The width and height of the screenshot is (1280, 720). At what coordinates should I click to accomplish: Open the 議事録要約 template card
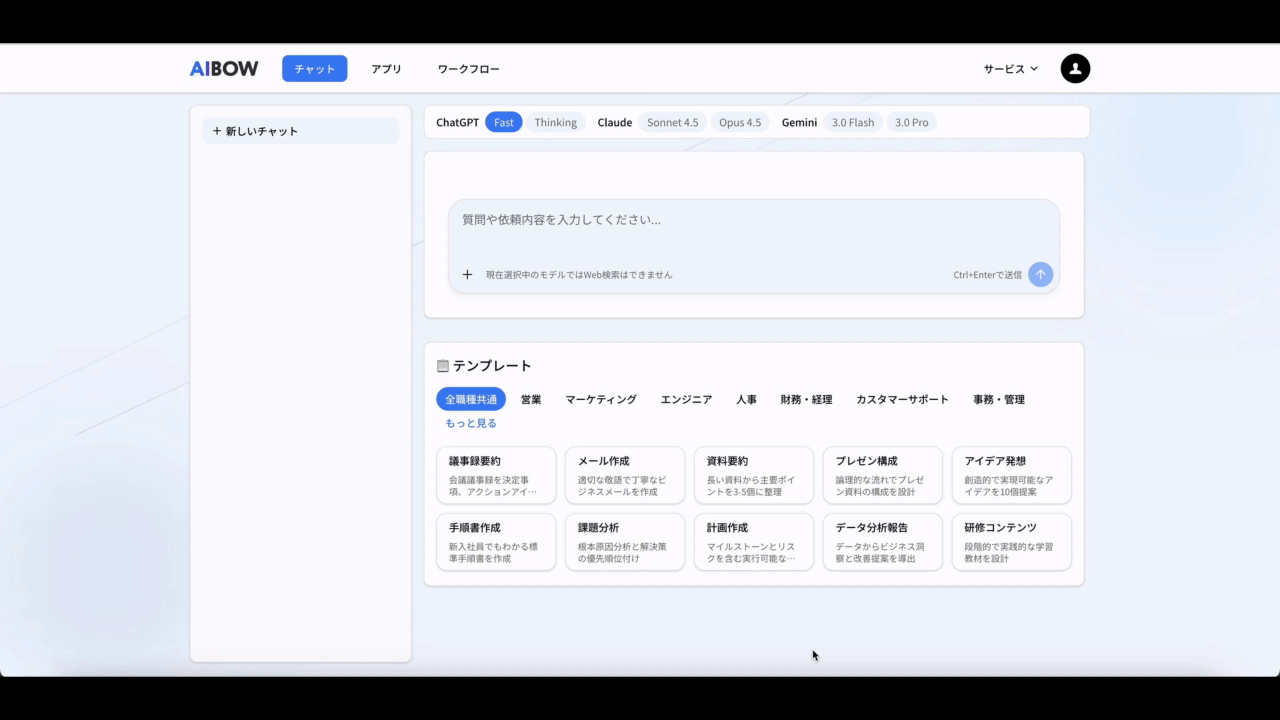[x=496, y=476]
